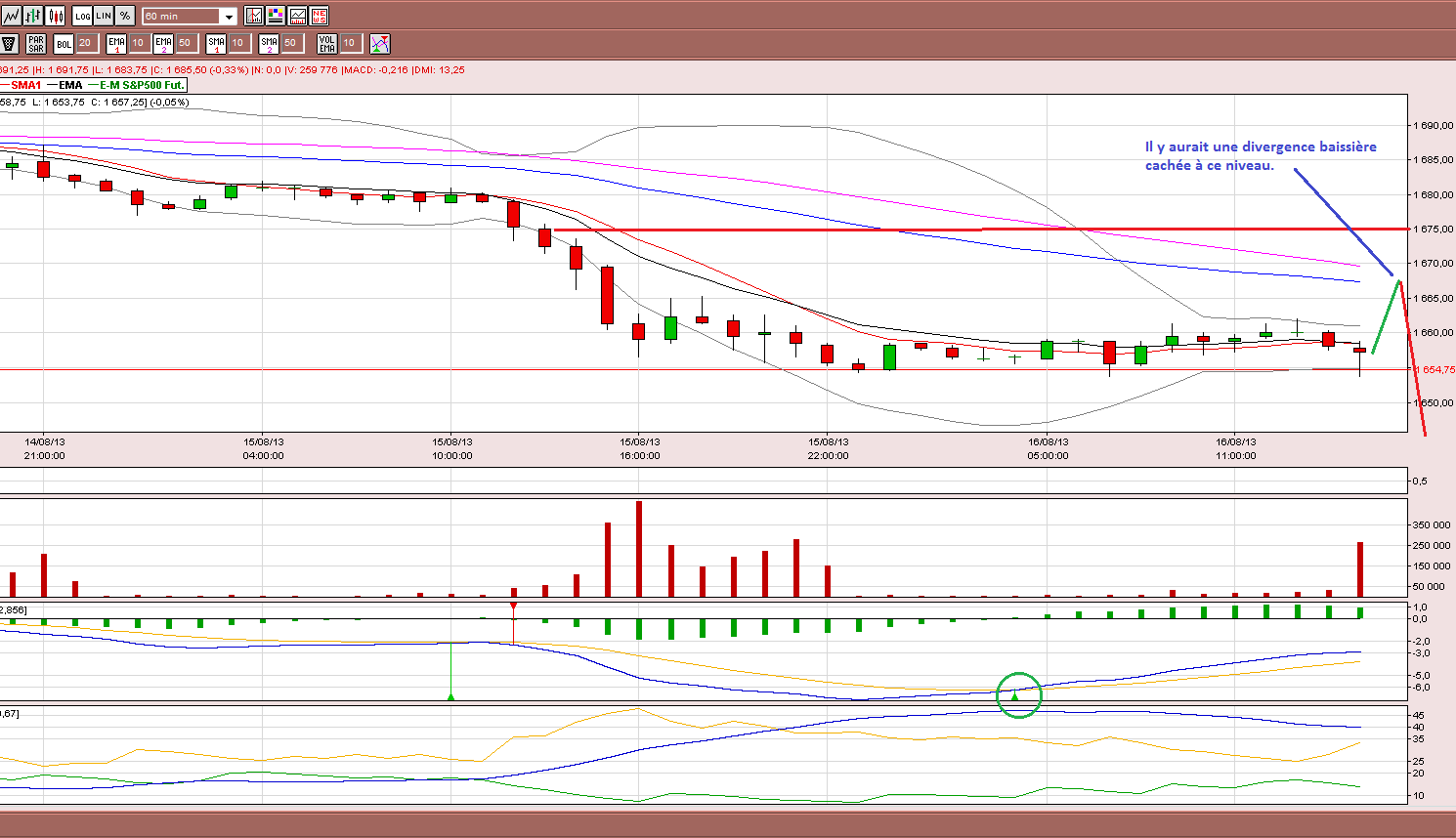Edit the VOL EMA period field

coord(350,43)
